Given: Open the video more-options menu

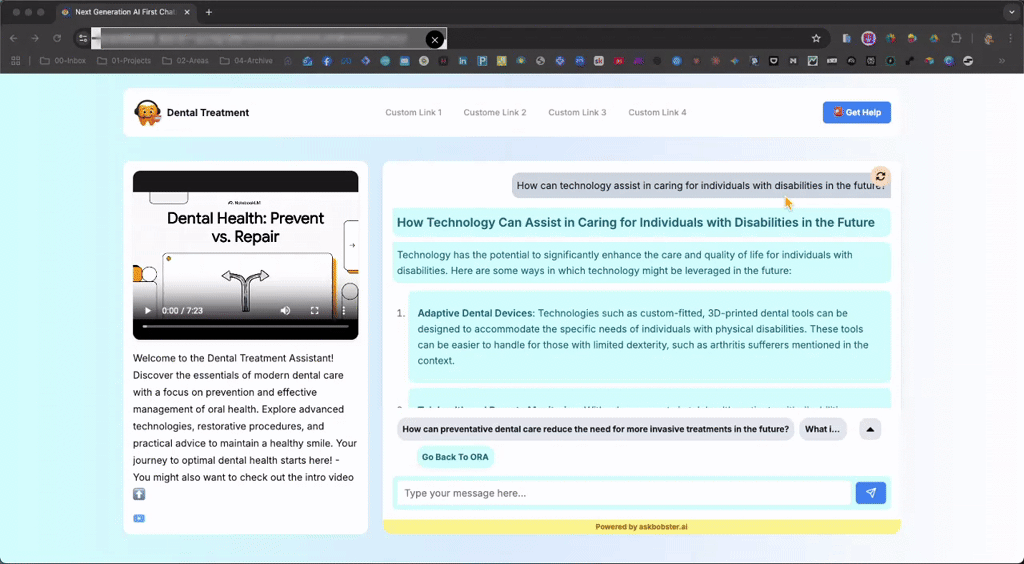Looking at the screenshot, I should click(x=344, y=311).
